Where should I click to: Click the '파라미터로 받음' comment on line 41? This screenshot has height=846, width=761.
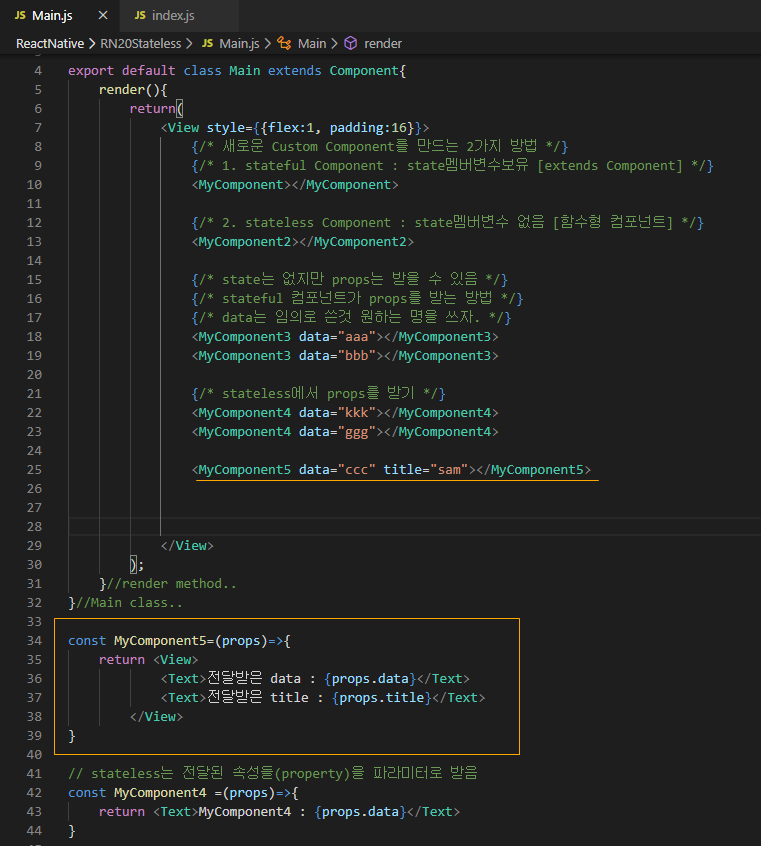tap(425, 773)
